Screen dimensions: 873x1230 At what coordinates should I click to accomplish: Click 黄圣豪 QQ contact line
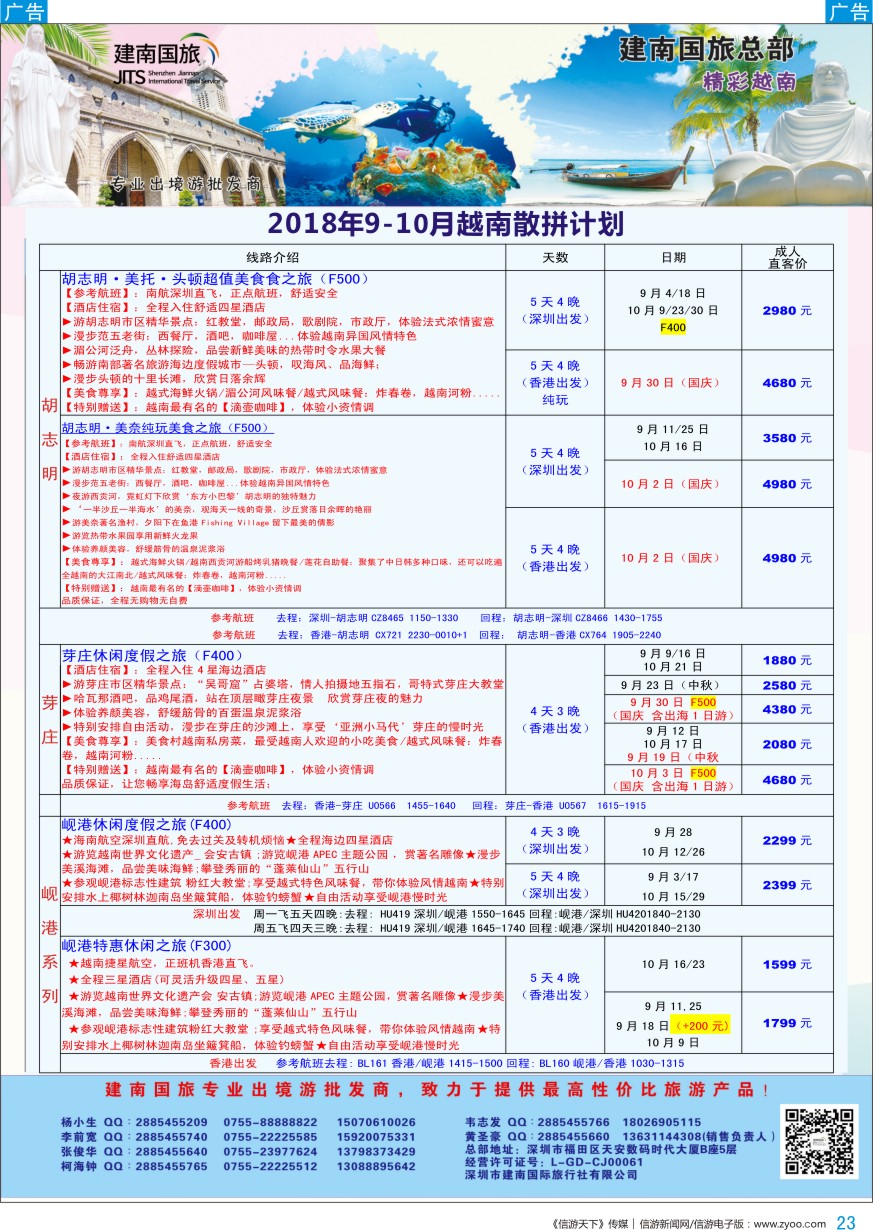(622, 1137)
